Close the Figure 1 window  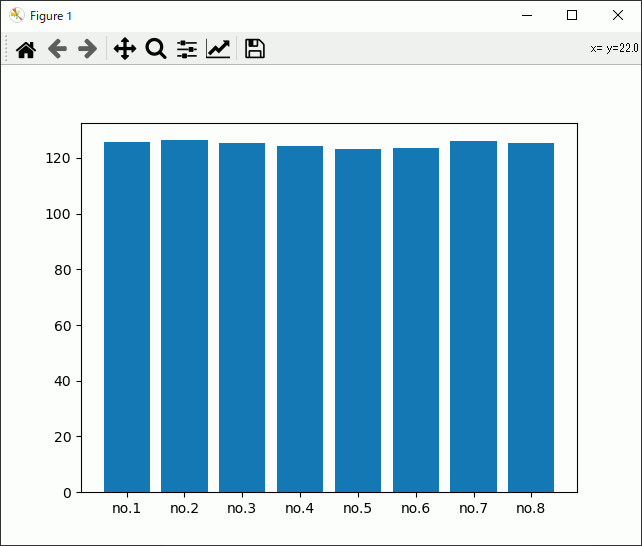click(618, 16)
